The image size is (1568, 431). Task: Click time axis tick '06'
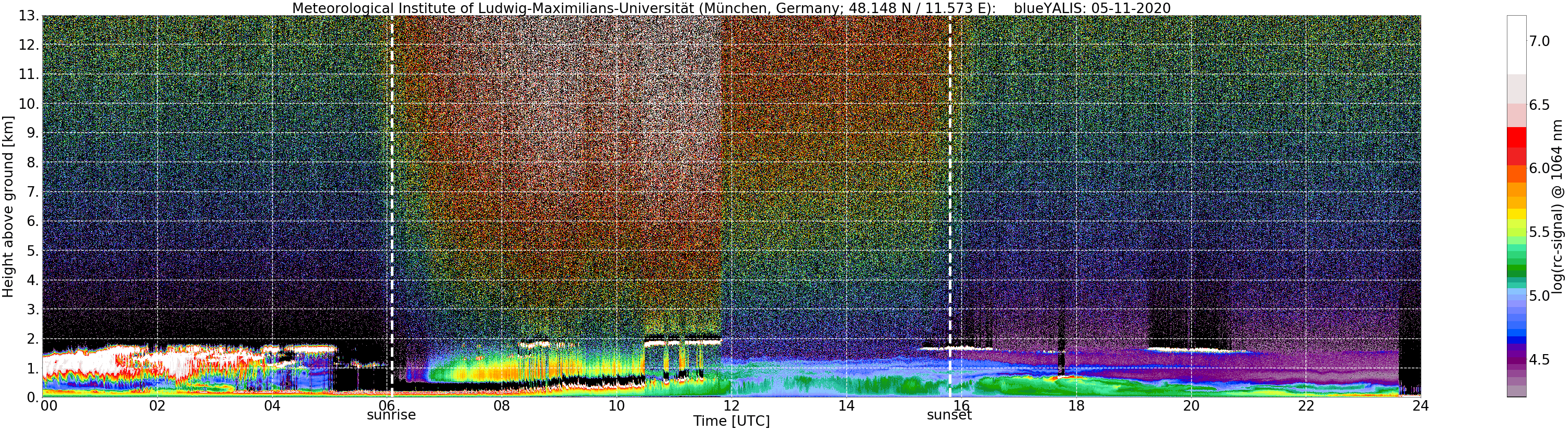click(x=387, y=405)
